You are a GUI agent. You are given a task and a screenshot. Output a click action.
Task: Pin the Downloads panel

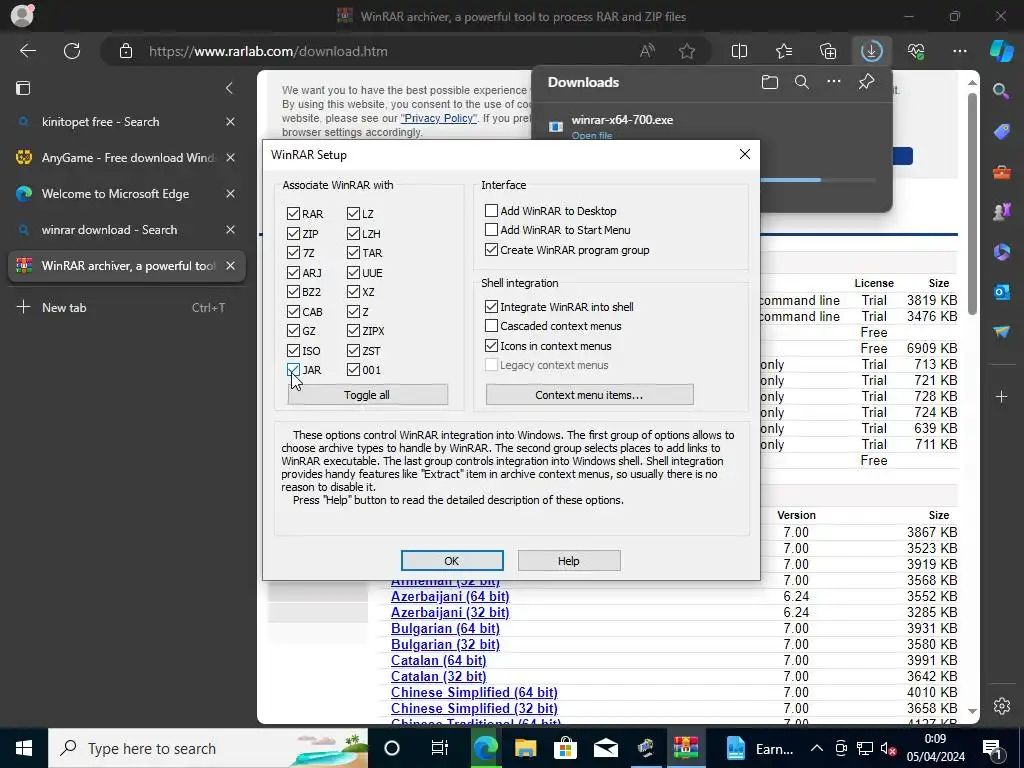click(866, 82)
